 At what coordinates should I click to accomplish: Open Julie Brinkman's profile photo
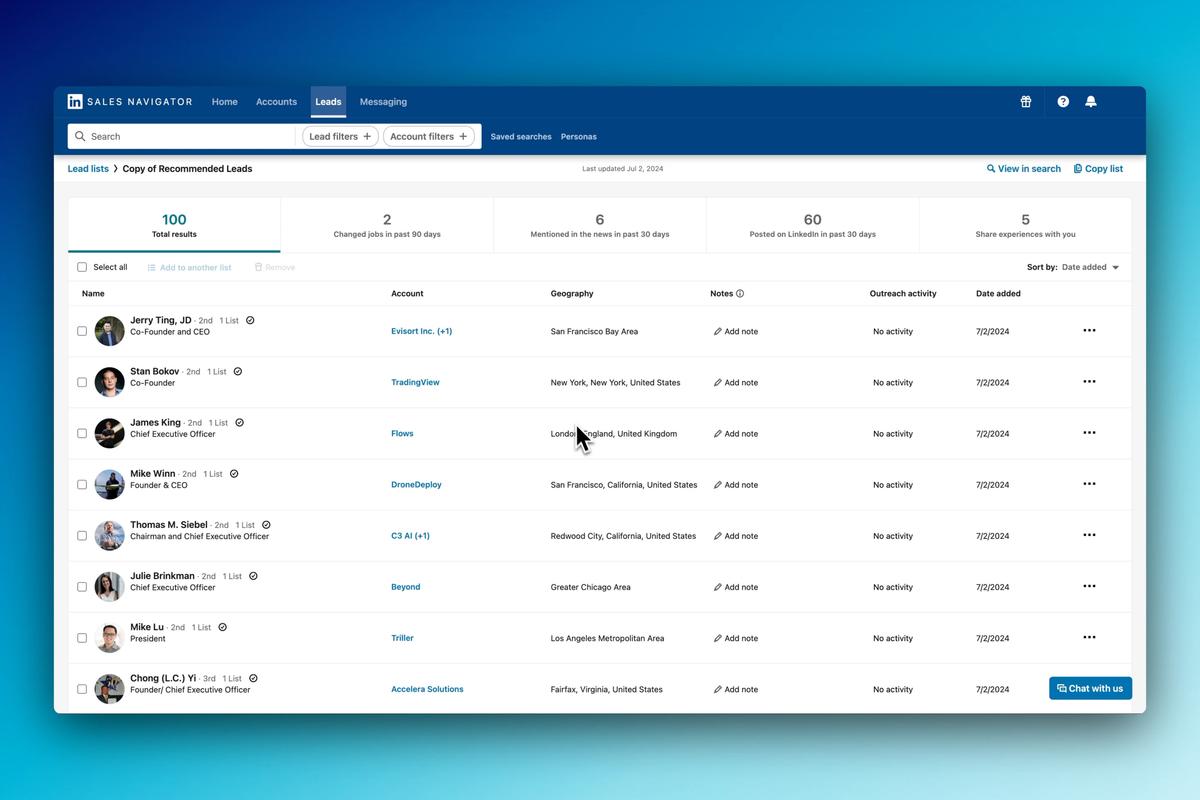point(109,587)
